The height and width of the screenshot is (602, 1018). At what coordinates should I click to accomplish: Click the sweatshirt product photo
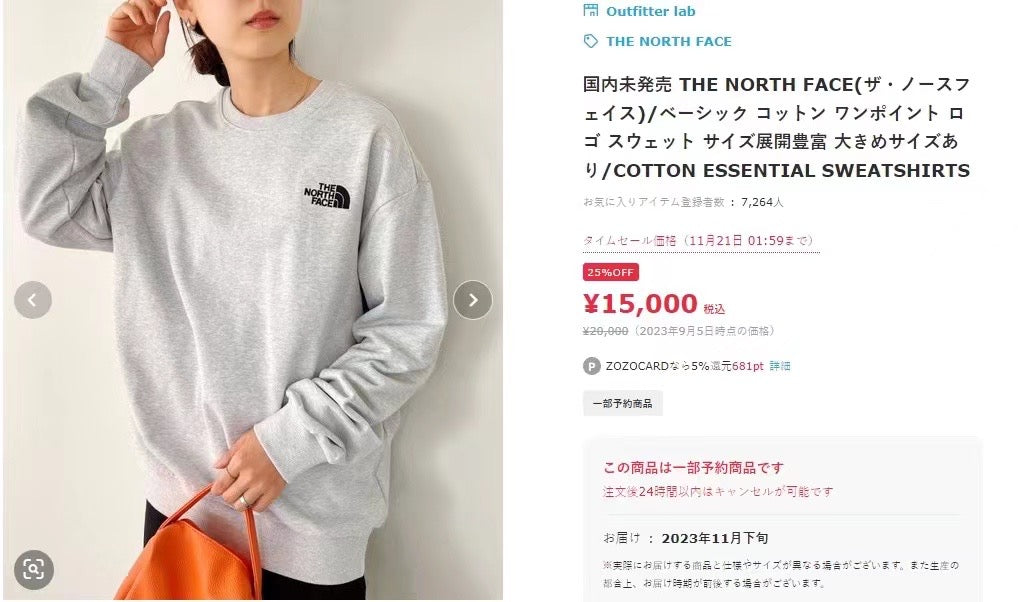tap(253, 299)
